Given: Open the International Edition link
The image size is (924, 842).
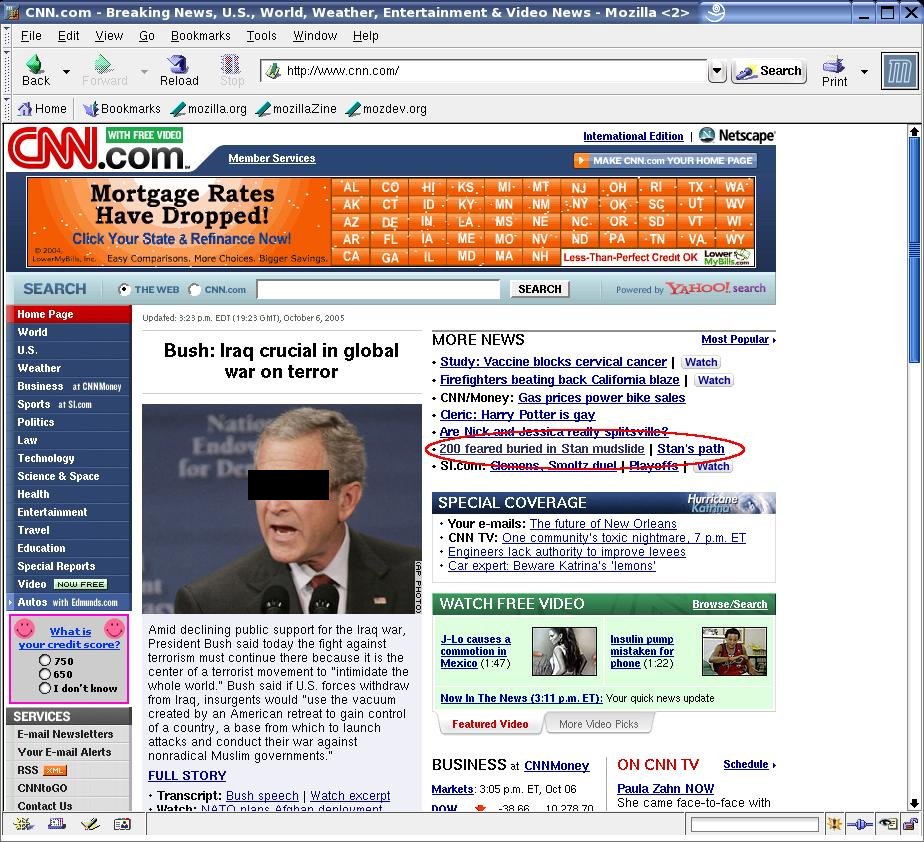Looking at the screenshot, I should tap(633, 136).
